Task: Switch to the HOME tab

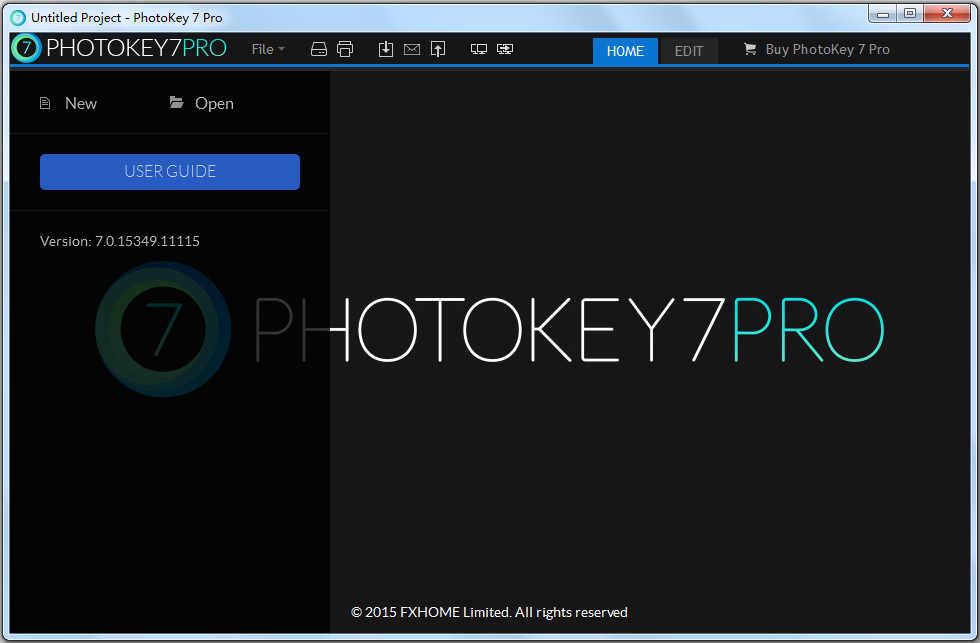Action: click(x=625, y=51)
